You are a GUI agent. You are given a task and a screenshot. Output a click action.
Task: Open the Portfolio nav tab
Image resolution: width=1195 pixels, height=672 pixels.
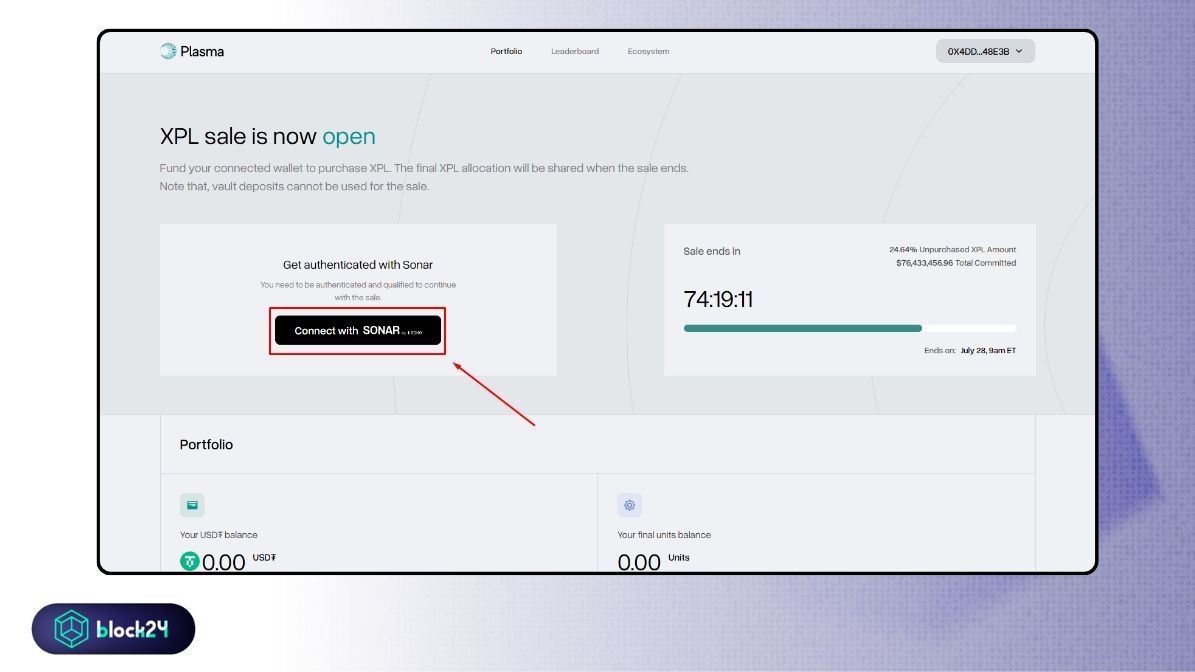point(506,51)
